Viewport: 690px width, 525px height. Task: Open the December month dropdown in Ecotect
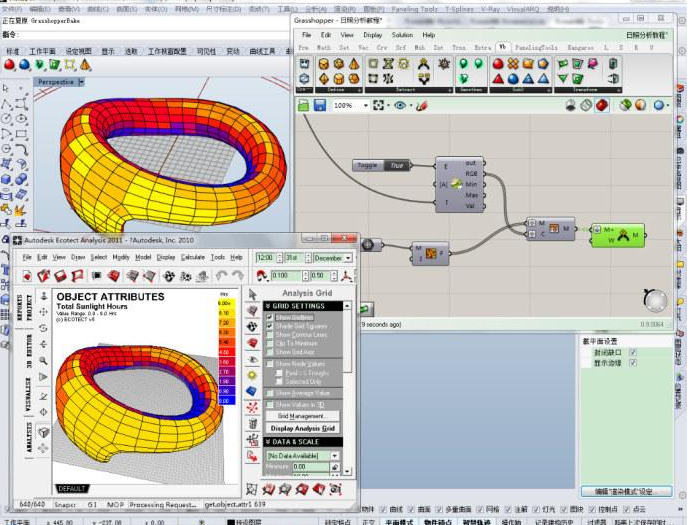click(x=348, y=258)
